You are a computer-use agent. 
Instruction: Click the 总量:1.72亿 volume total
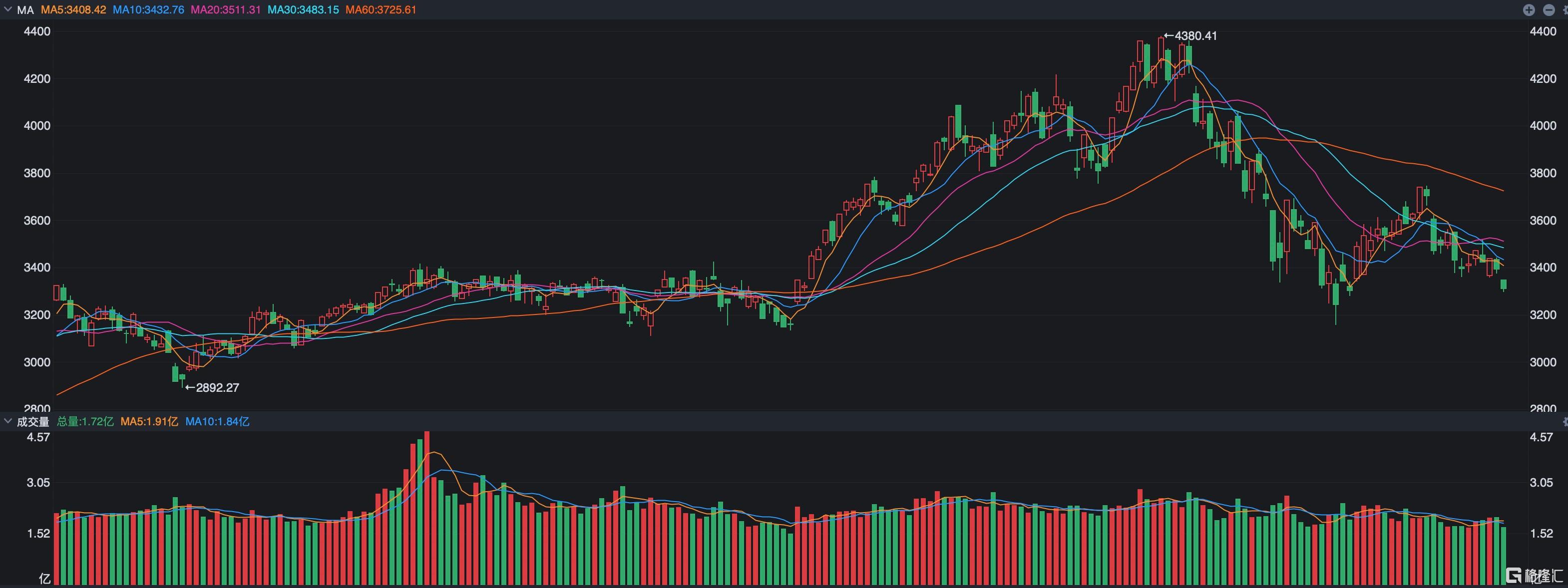pyautogui.click(x=85, y=421)
